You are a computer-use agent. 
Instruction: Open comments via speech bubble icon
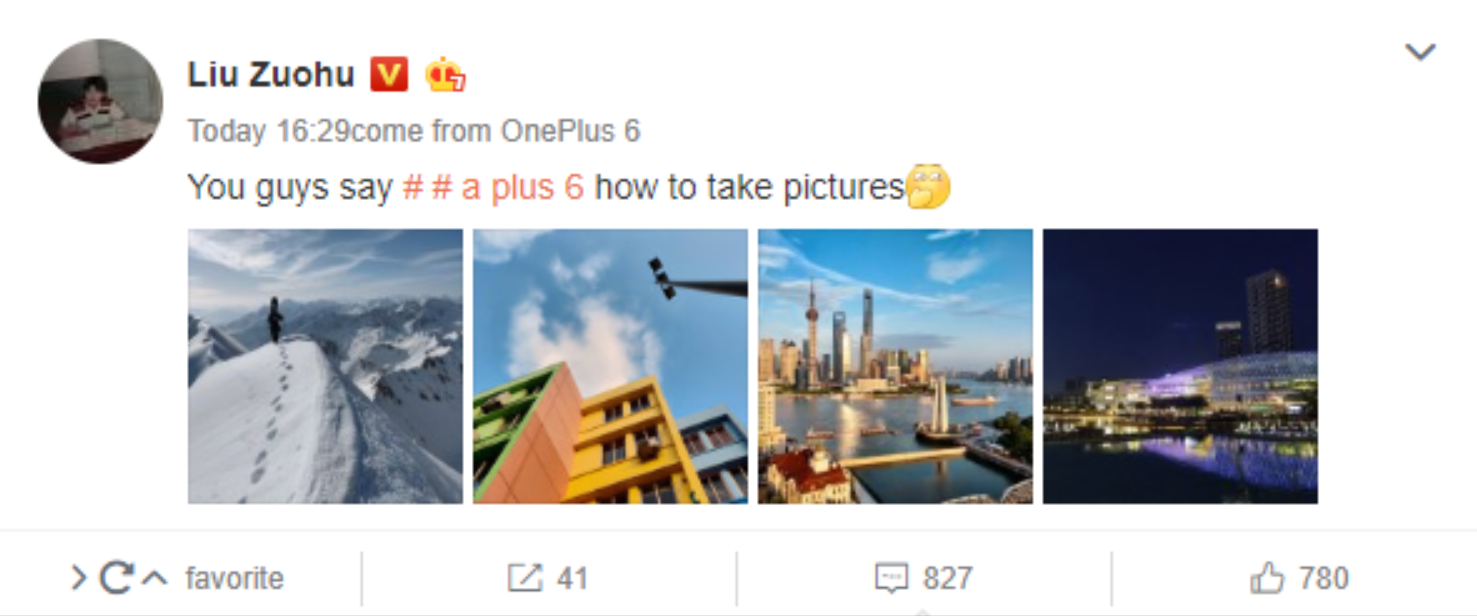tap(891, 578)
